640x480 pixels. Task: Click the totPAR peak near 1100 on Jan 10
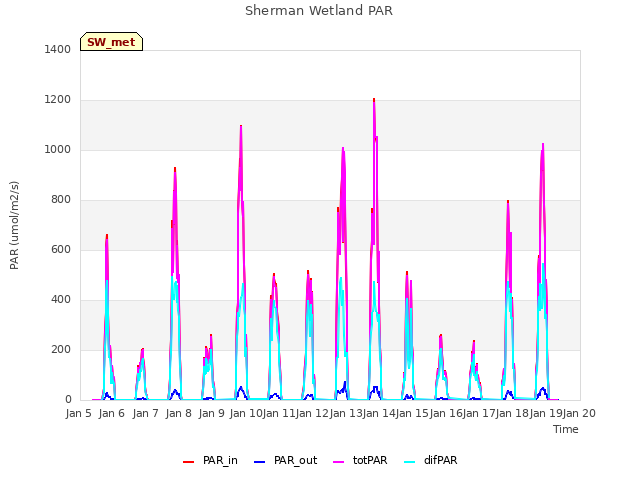pyautogui.click(x=241, y=126)
